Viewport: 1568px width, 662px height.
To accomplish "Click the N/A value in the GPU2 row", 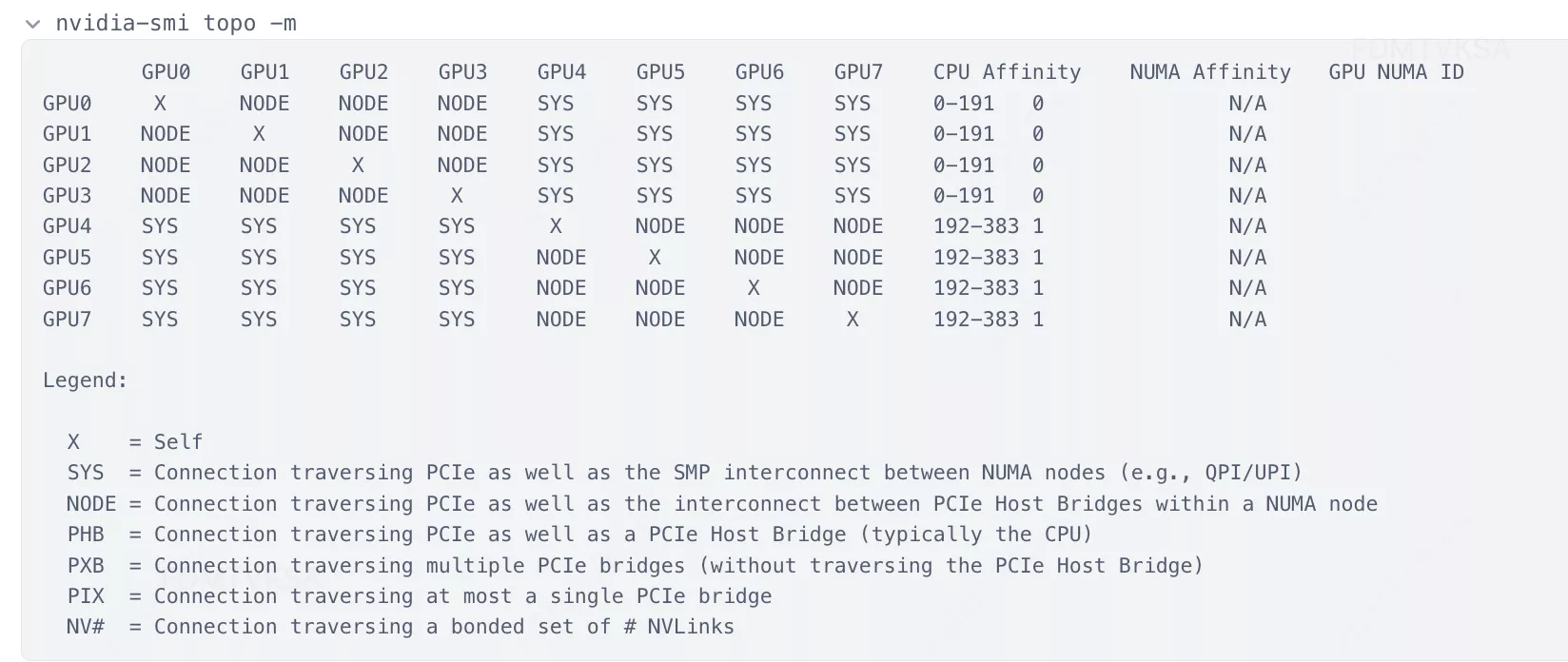I will tap(1247, 165).
